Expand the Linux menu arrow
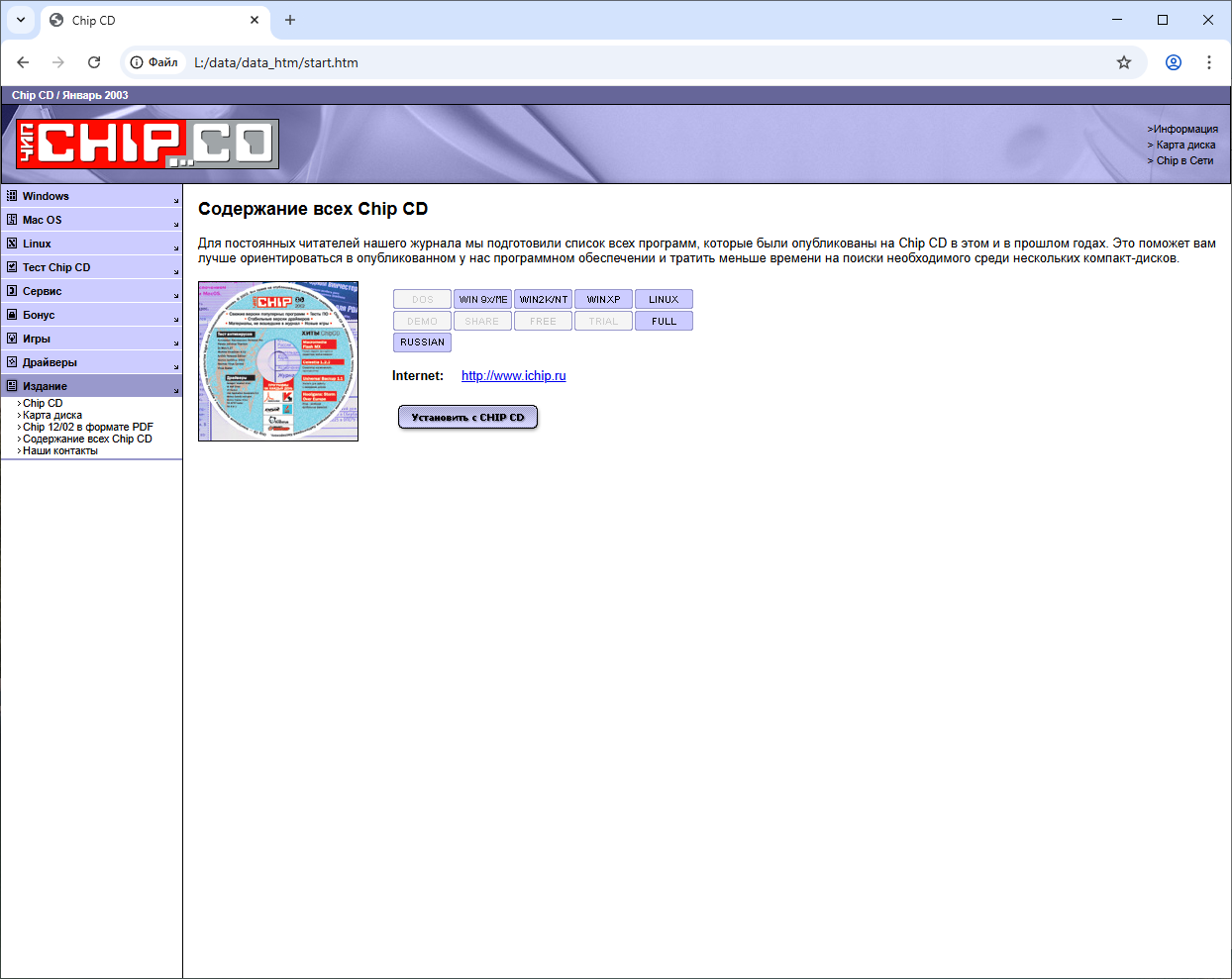Viewport: 1232px width, 979px height. point(176,247)
